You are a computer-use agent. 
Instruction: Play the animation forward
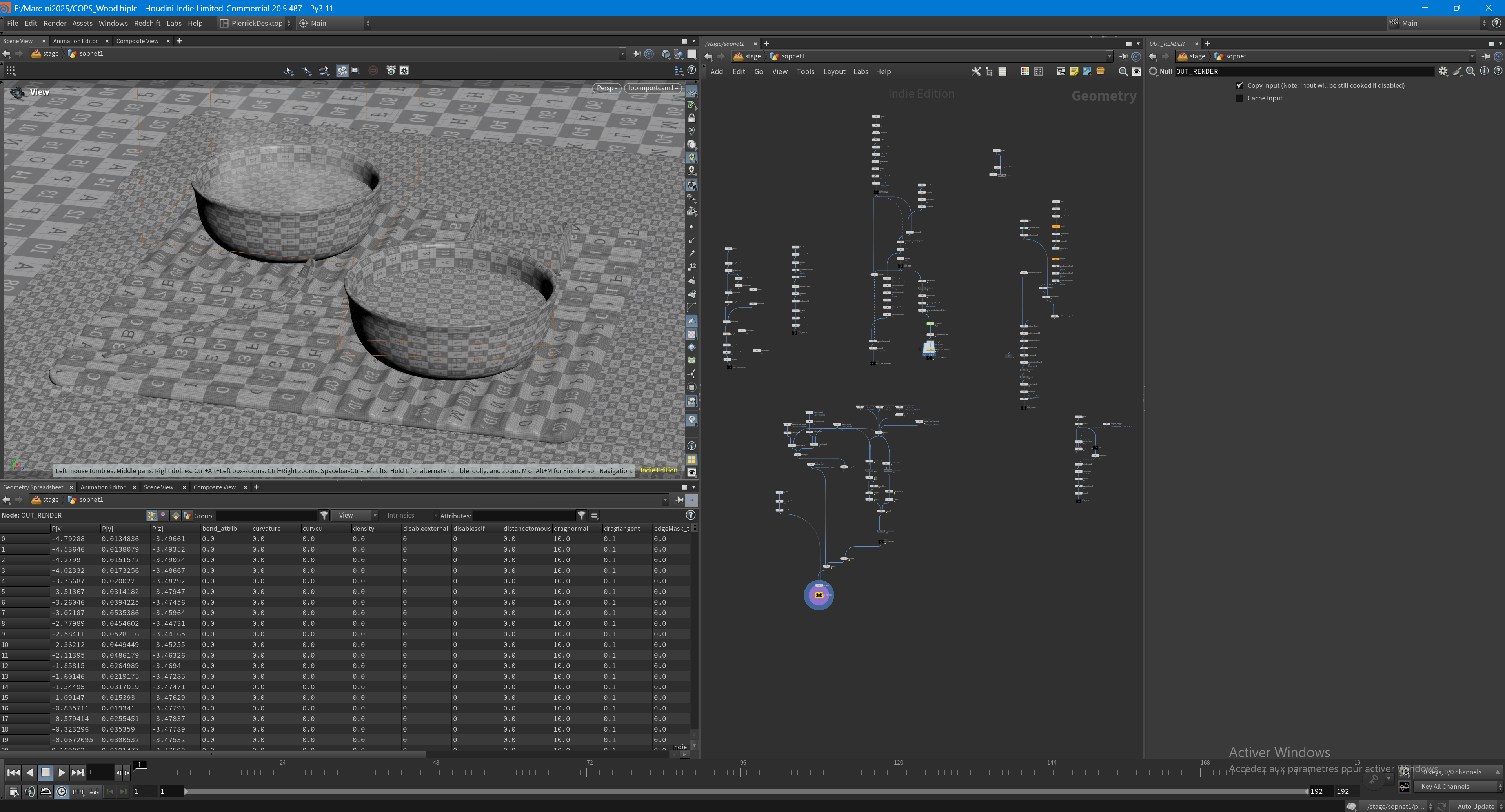click(61, 772)
